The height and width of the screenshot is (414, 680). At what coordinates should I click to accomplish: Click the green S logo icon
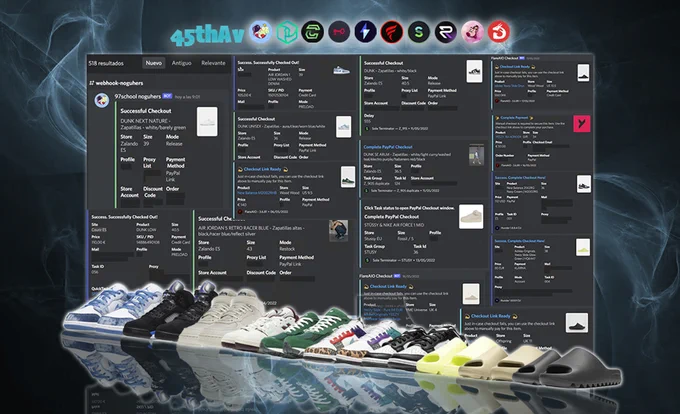click(418, 32)
